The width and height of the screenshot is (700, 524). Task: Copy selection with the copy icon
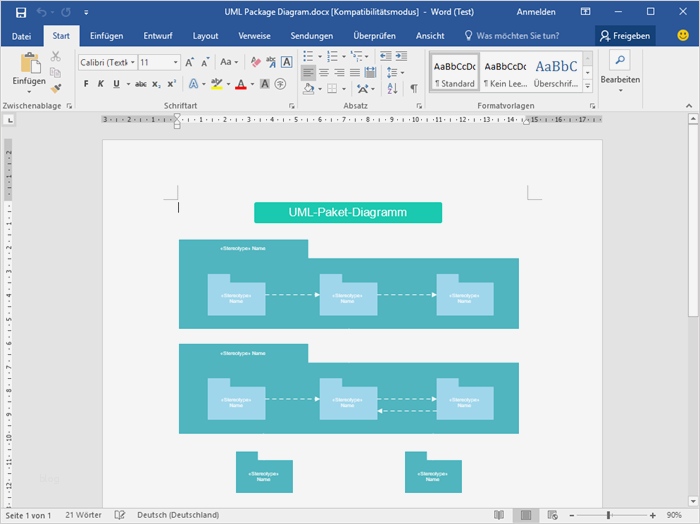tap(55, 72)
